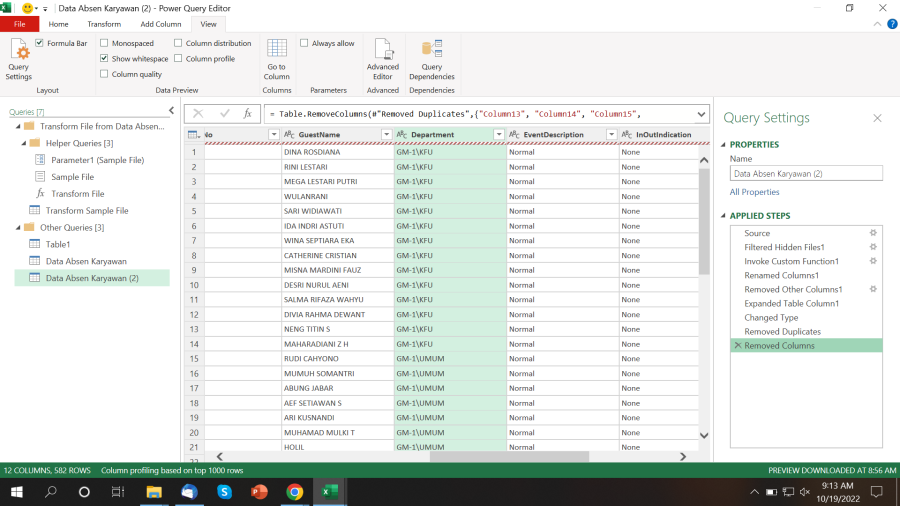Open GuestName column filter dropdown
Image resolution: width=900 pixels, height=506 pixels.
click(386, 134)
